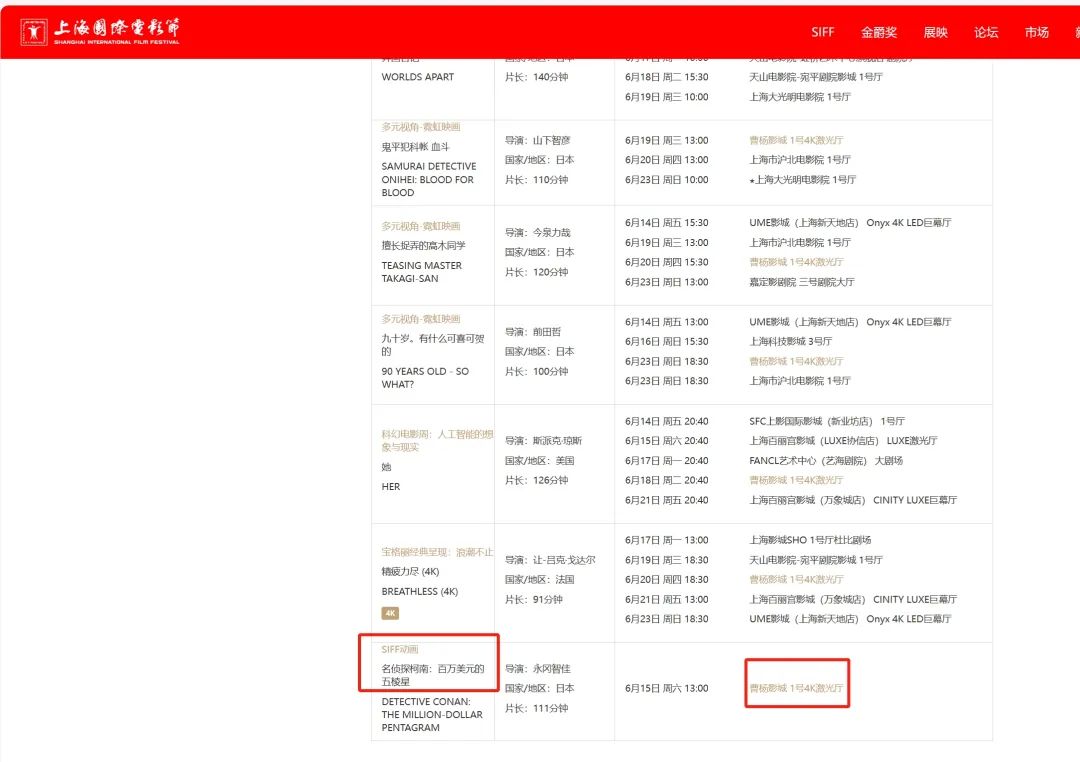The image size is (1080, 762).
Task: Click the 4K badge under Breathless
Action: pyautogui.click(x=390, y=613)
